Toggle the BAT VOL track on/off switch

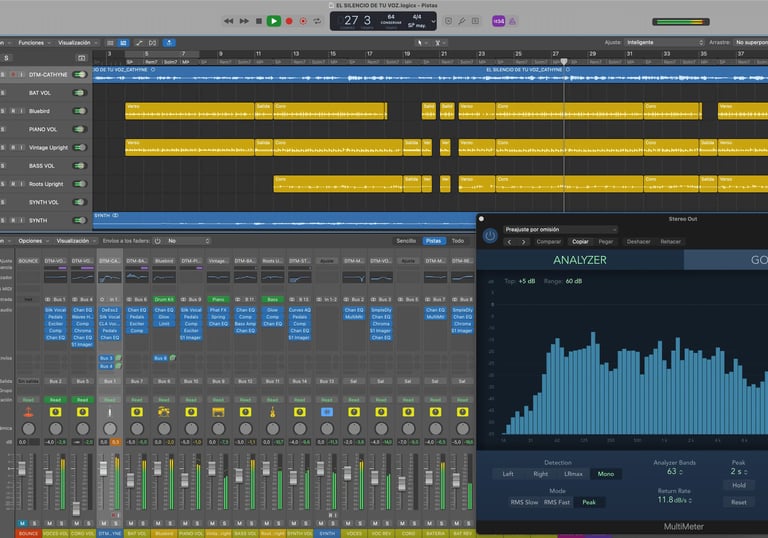[79, 93]
